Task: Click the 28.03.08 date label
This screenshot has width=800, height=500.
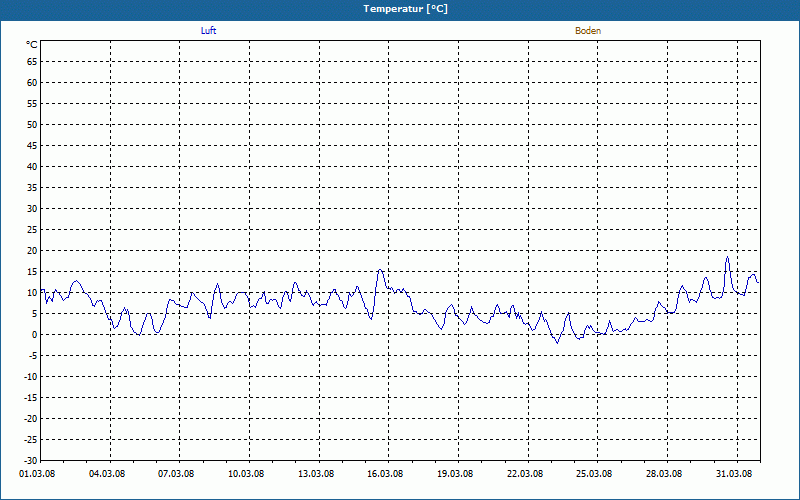Action: click(x=664, y=474)
